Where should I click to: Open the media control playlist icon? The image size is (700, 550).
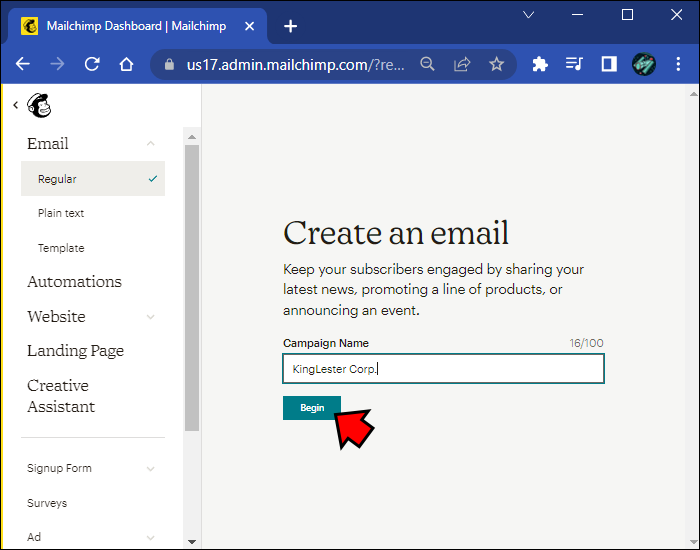coord(574,64)
